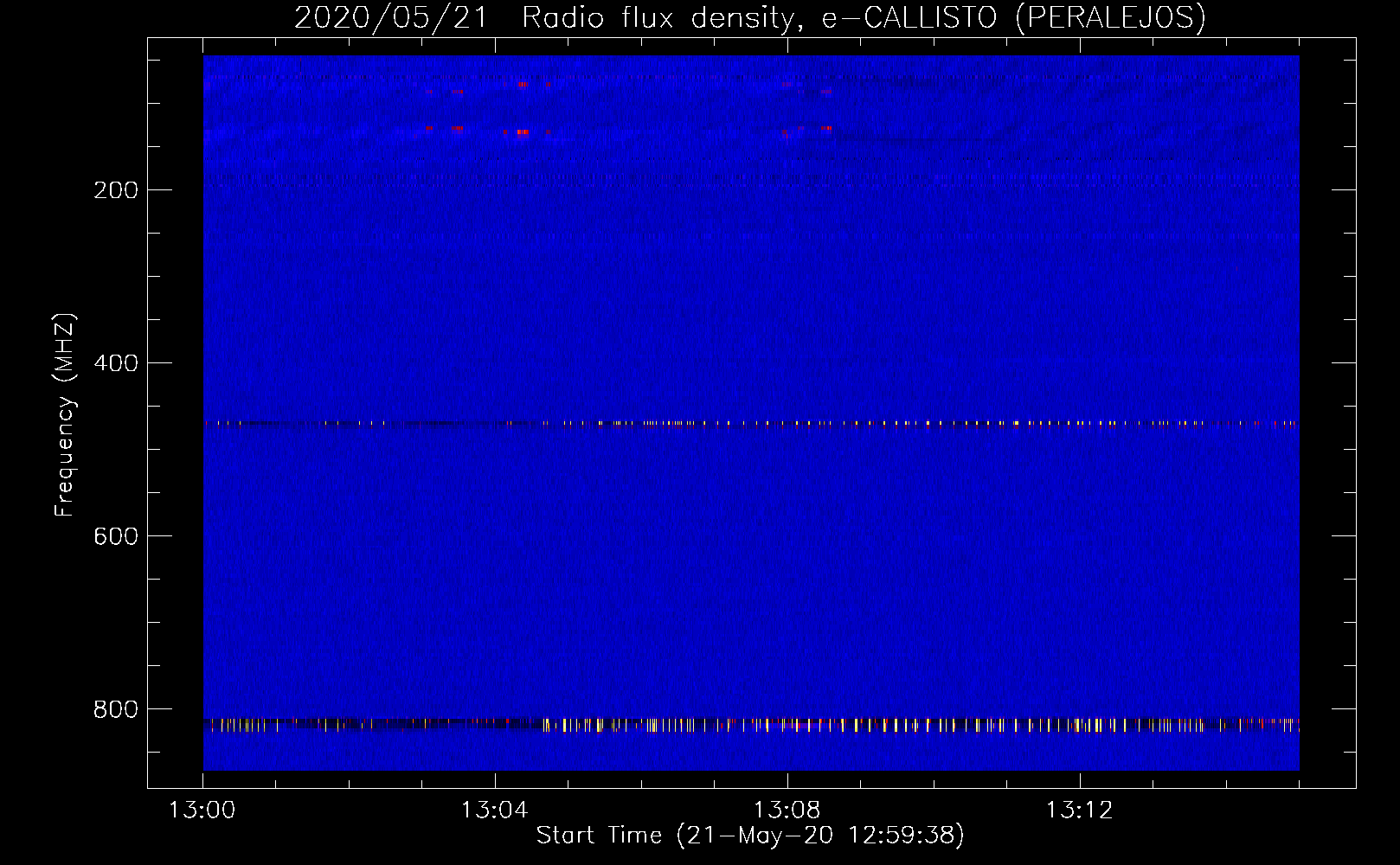Click the plot title mentioning e-CALLISTO (PERALEJOS)
Image resolution: width=1400 pixels, height=865 pixels.
click(x=750, y=17)
